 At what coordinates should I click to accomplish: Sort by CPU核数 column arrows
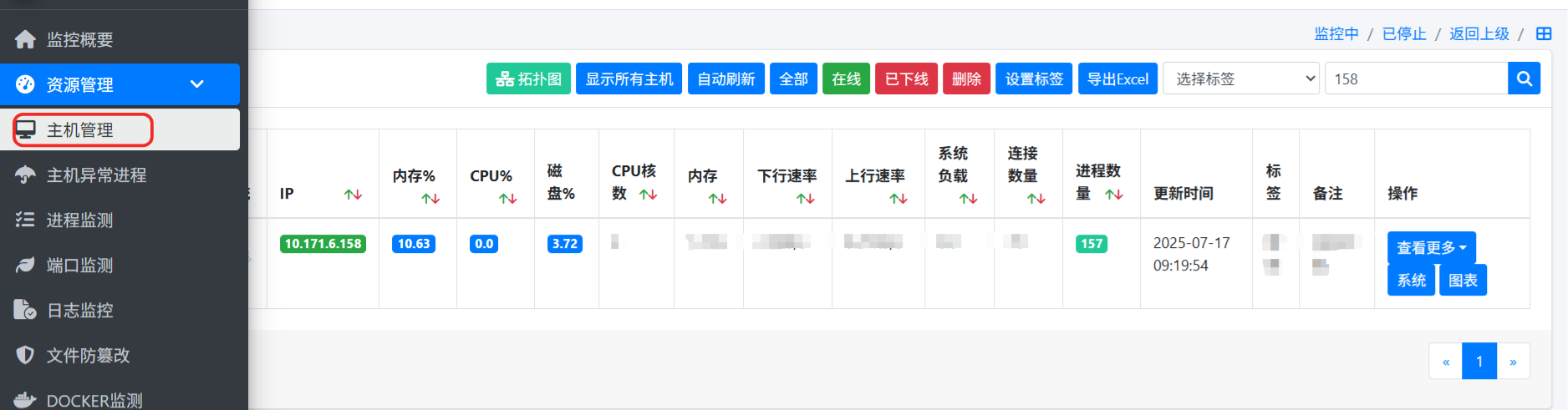click(648, 194)
